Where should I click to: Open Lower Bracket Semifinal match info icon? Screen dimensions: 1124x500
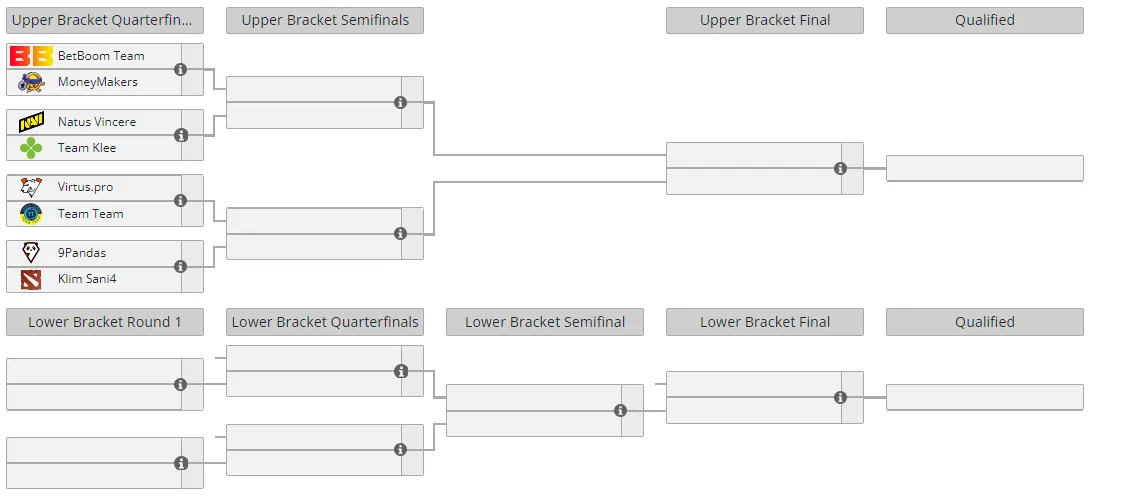(621, 410)
